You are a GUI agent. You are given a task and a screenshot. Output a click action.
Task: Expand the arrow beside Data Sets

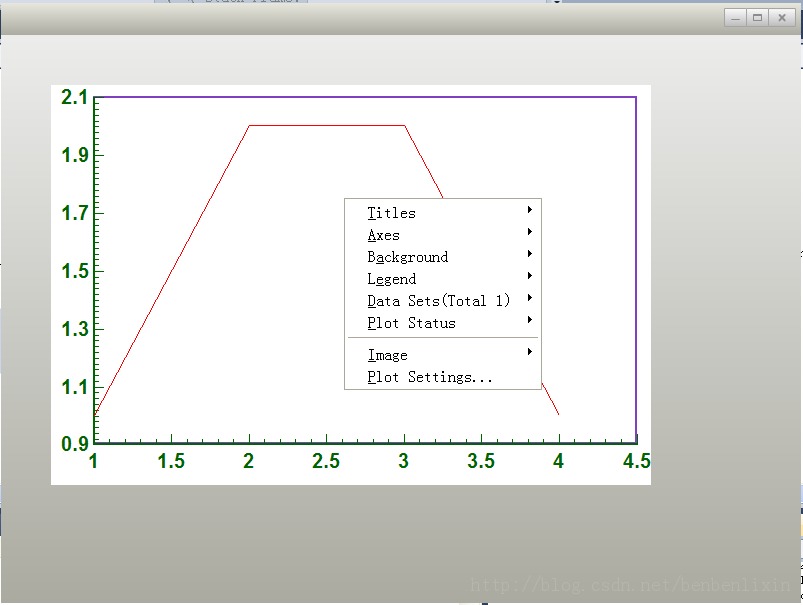[530, 298]
